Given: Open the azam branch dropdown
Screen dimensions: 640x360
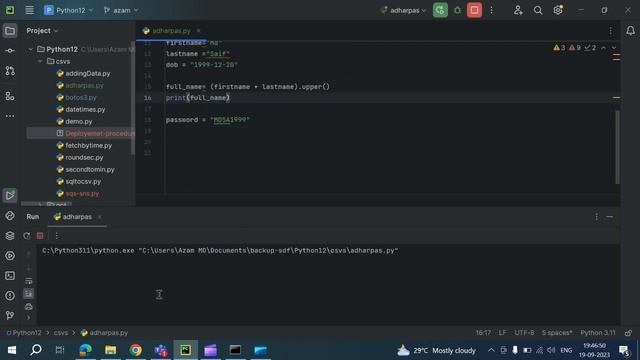Looking at the screenshot, I should coord(121,10).
